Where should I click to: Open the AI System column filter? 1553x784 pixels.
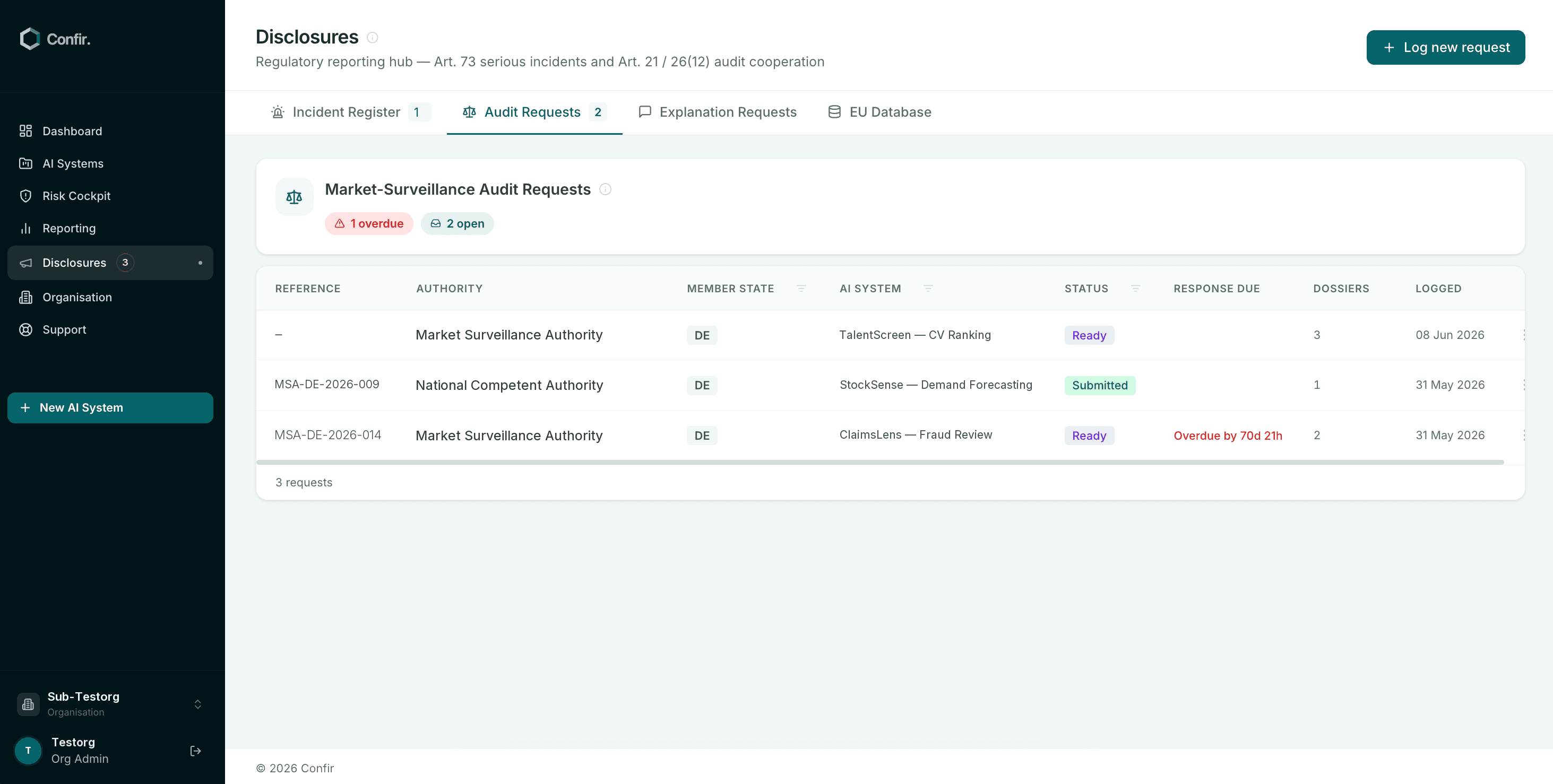point(928,289)
